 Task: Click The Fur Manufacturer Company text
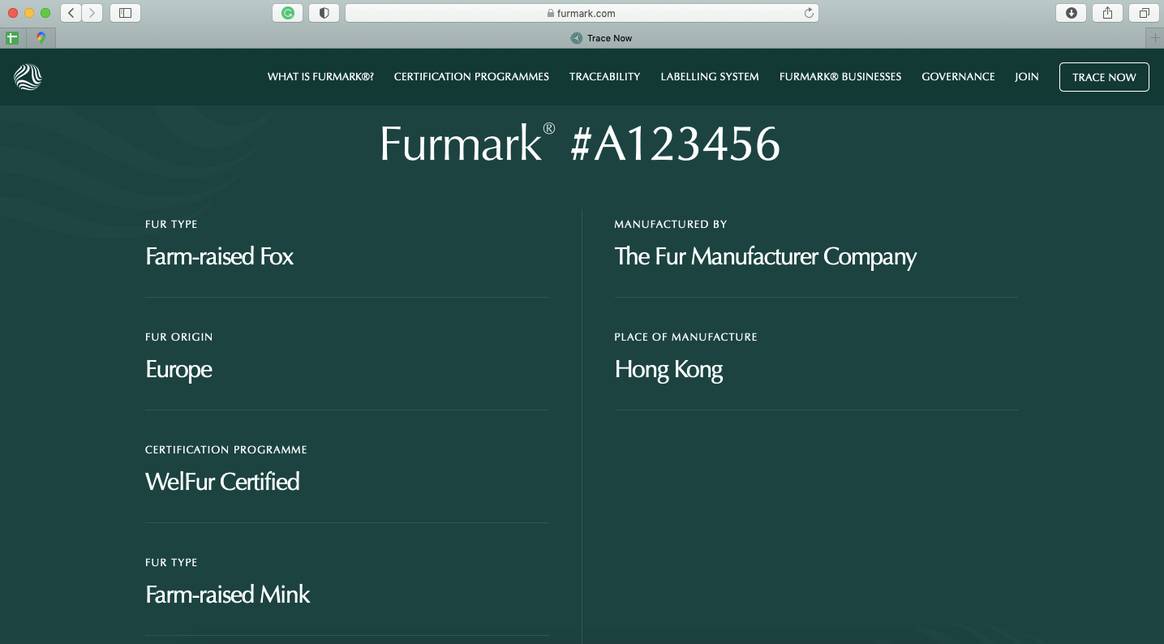765,257
